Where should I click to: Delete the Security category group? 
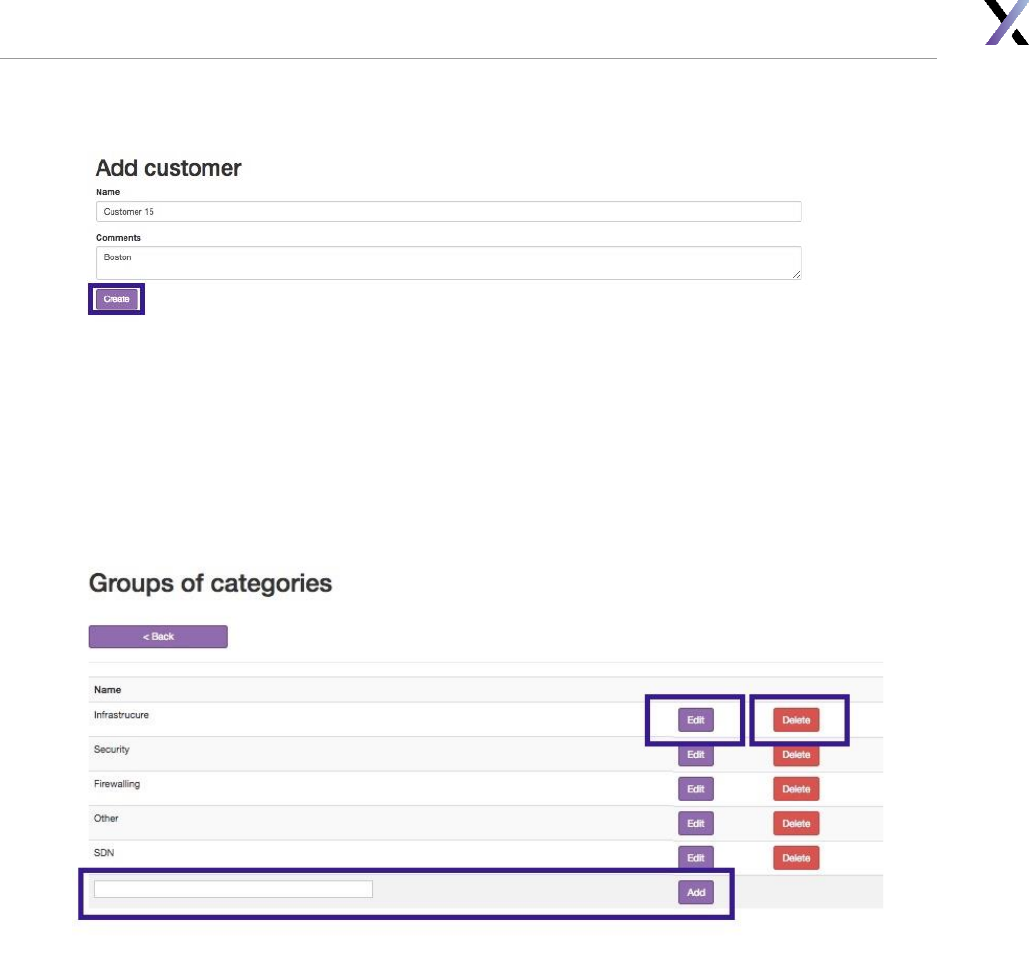(796, 755)
